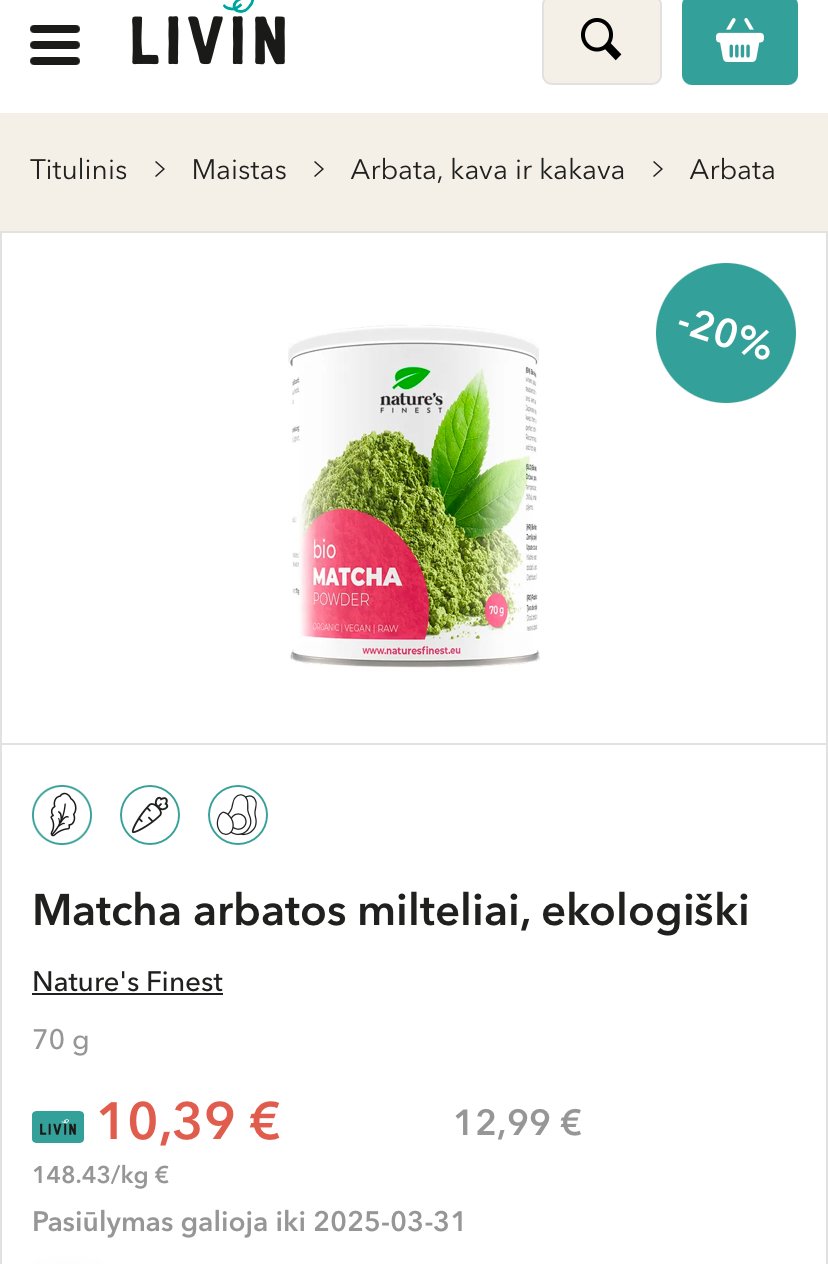The width and height of the screenshot is (828, 1264).
Task: Open the Arbata breadcrumb category
Action: 732,170
